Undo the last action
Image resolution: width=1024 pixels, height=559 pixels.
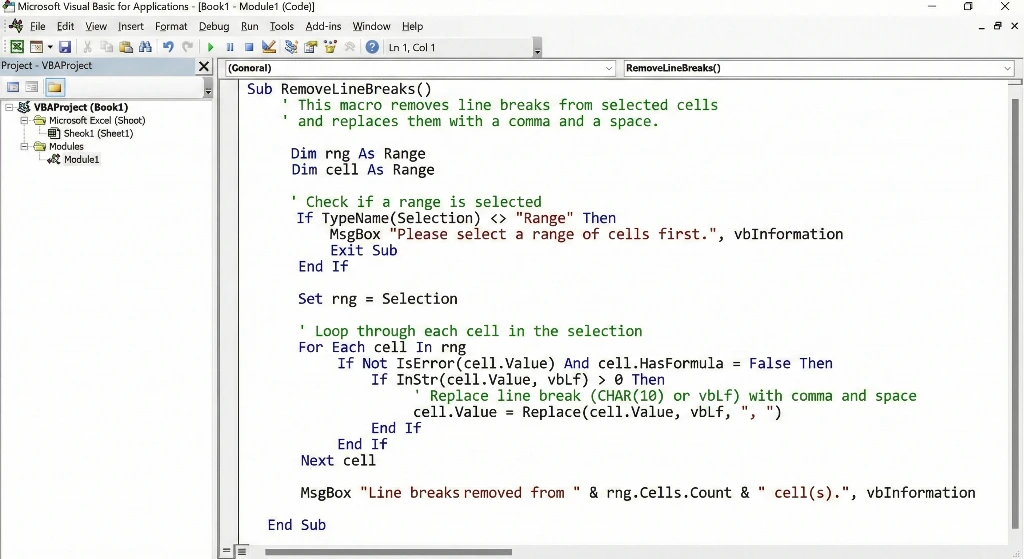pyautogui.click(x=168, y=47)
